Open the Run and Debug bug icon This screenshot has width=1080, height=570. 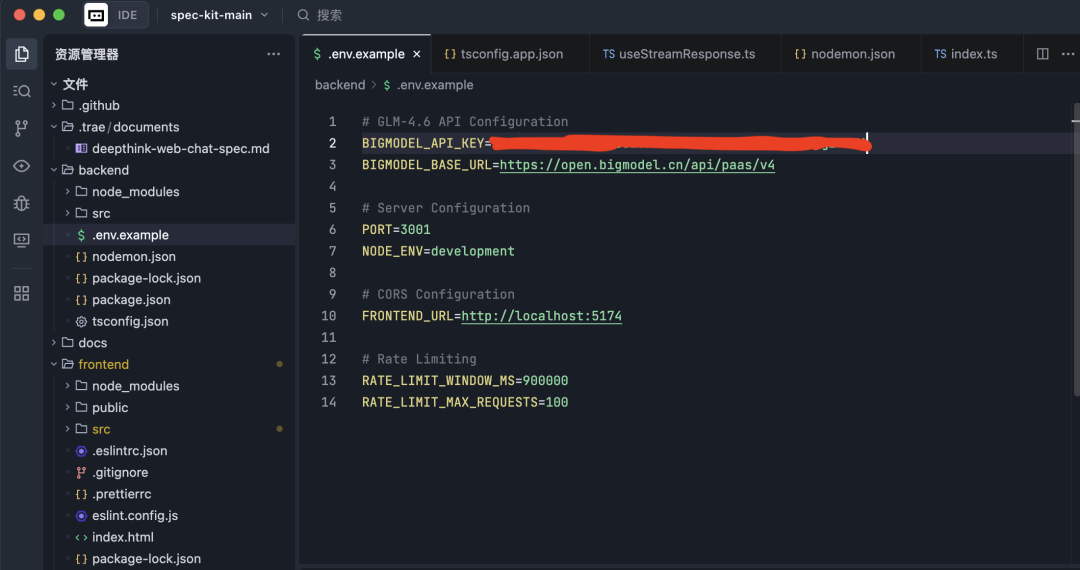click(22, 203)
